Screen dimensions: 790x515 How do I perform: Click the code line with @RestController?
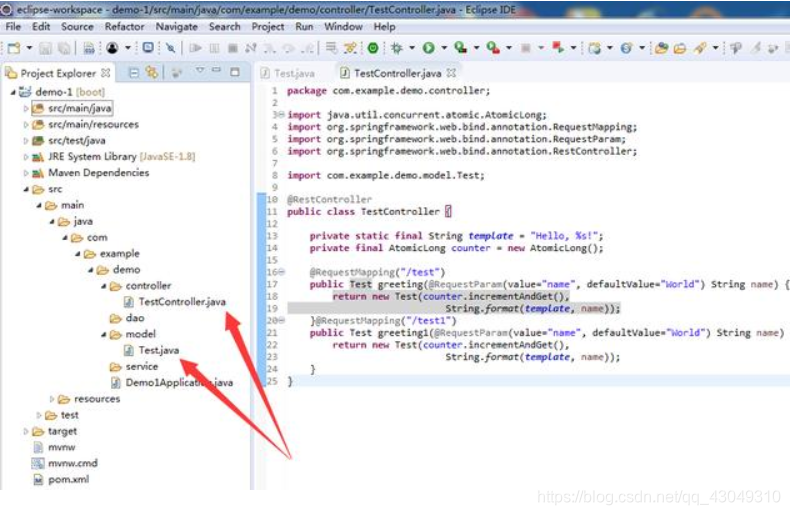click(329, 200)
